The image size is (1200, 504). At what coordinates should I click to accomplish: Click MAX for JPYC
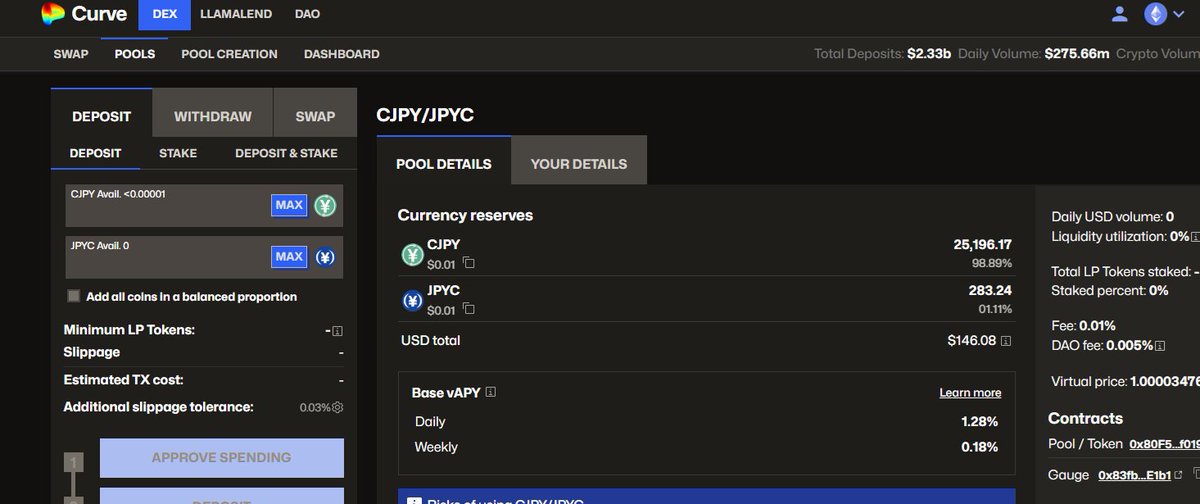point(289,257)
